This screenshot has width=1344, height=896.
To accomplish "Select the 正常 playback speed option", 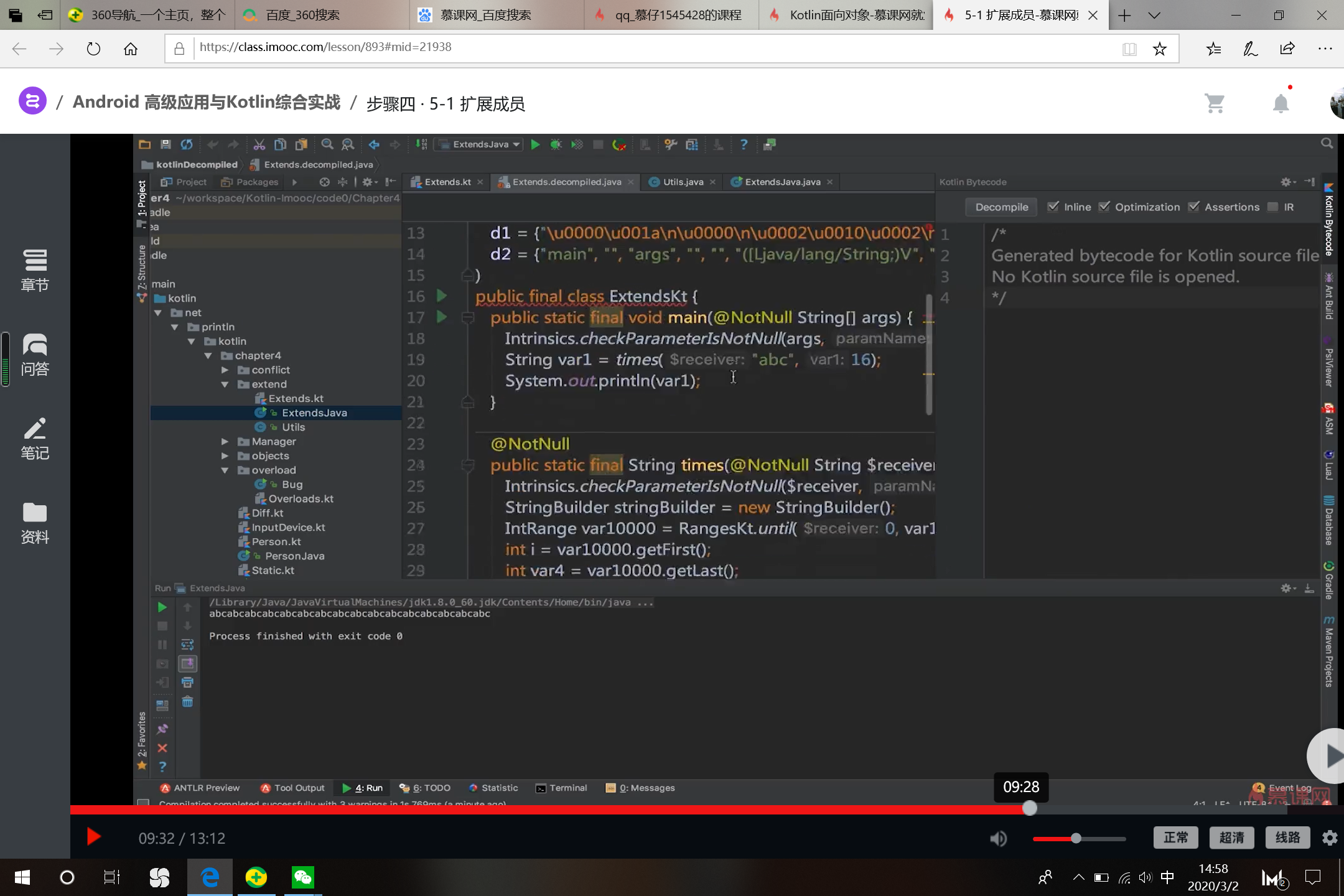I will coord(1175,838).
